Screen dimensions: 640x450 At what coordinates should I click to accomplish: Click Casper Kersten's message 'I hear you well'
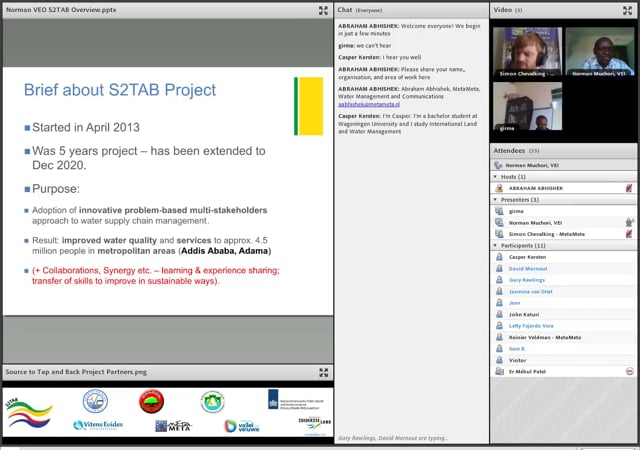point(380,58)
